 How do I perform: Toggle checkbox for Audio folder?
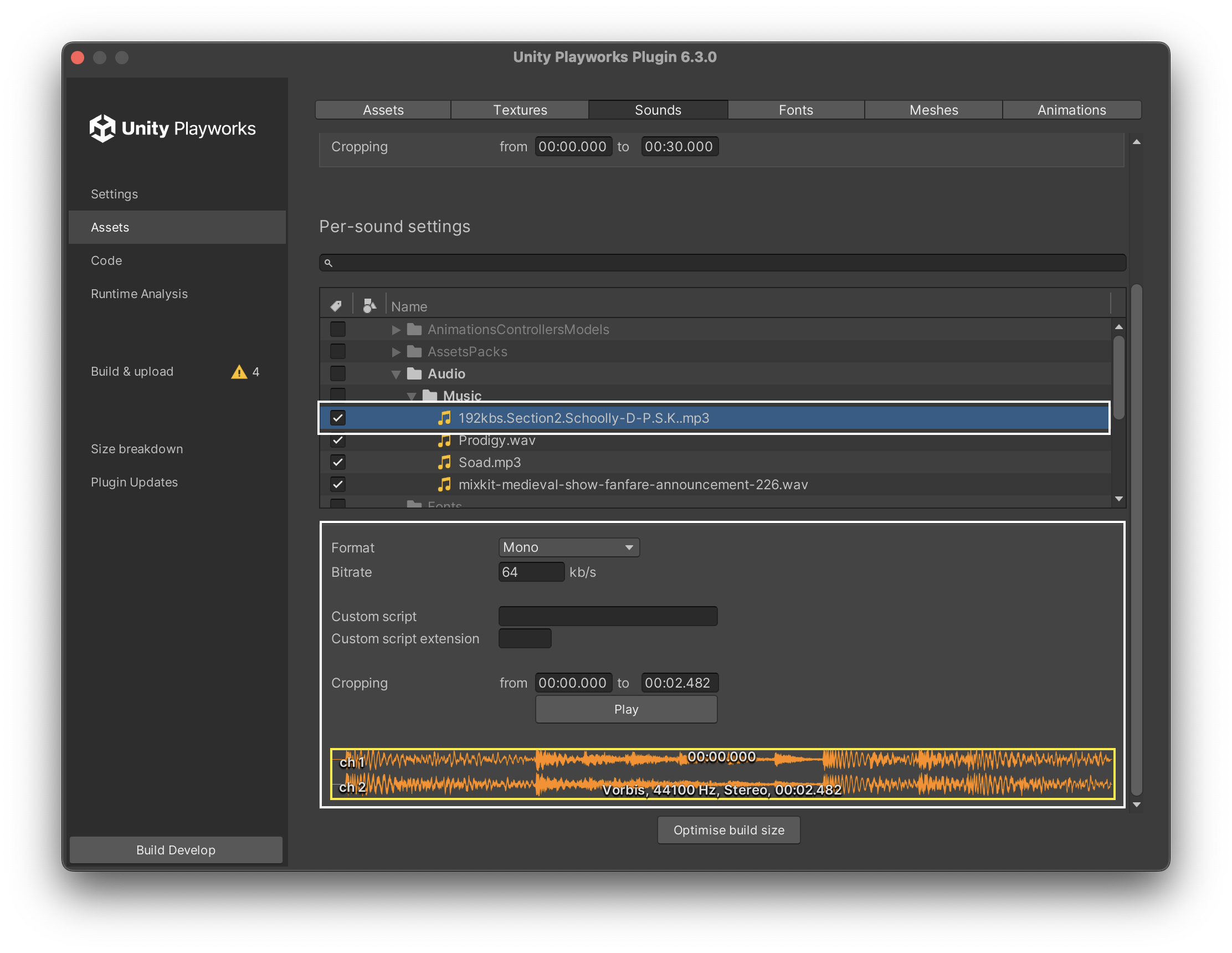click(x=338, y=373)
